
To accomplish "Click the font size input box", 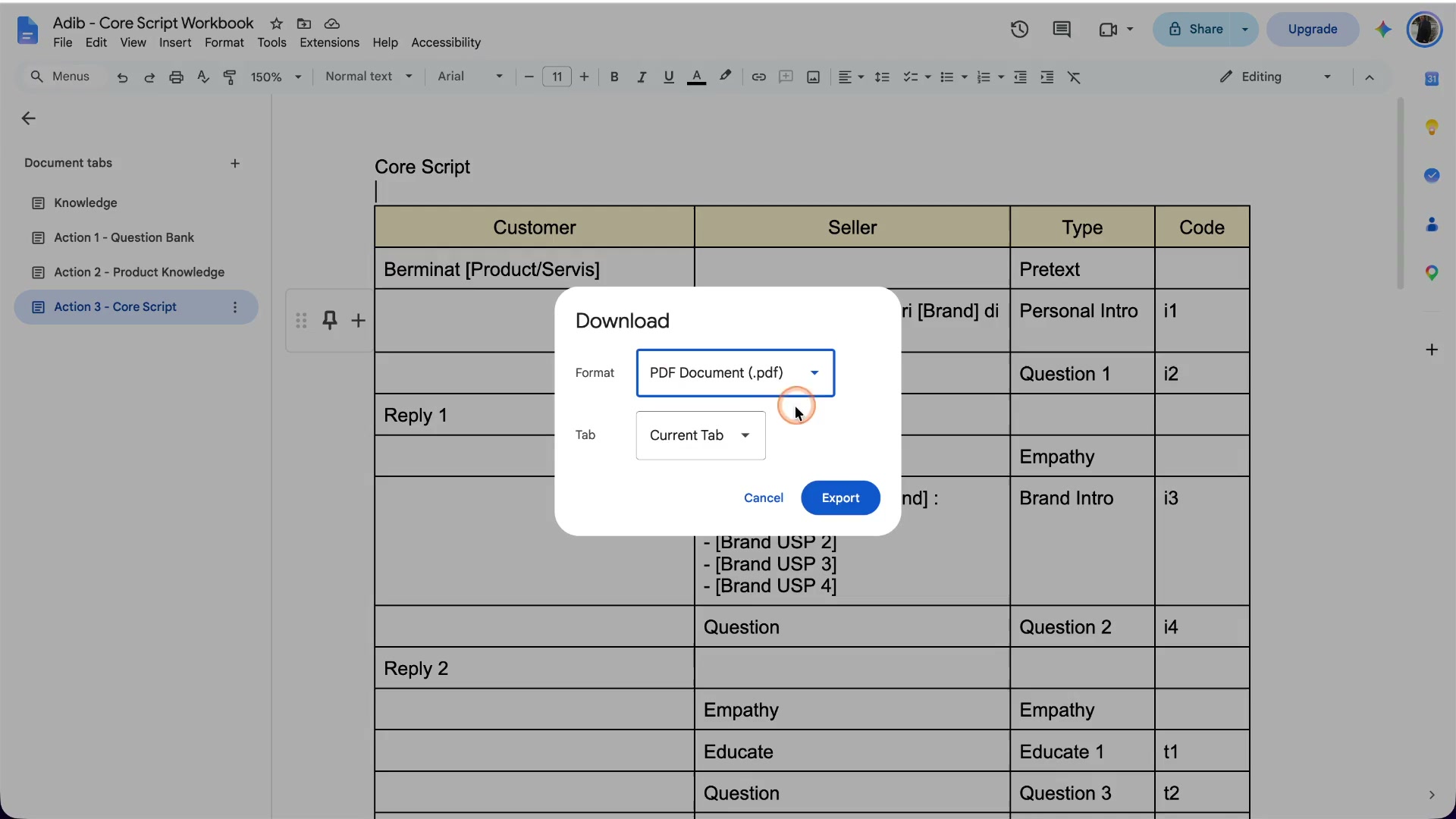I will 557,77.
